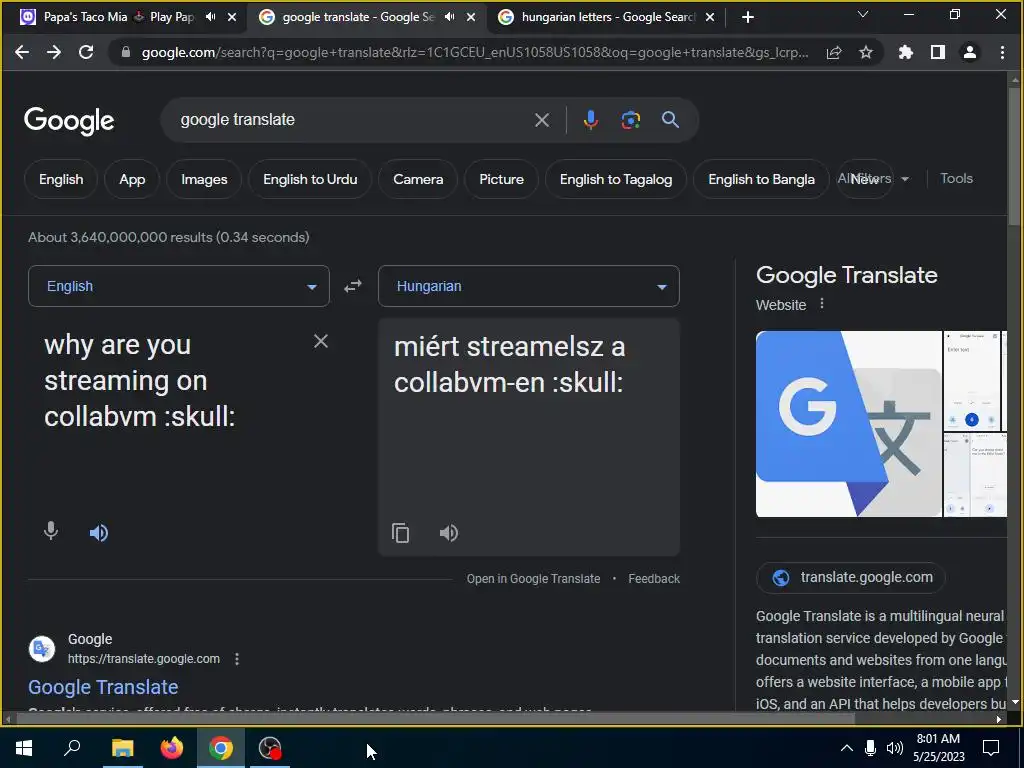Open more options next to Website

[822, 304]
